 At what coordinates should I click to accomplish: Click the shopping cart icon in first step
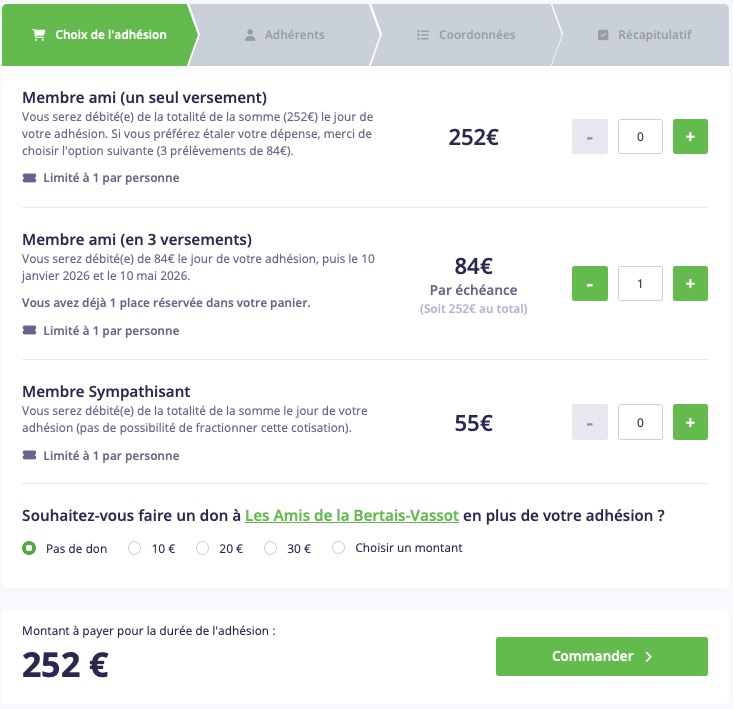tap(39, 35)
